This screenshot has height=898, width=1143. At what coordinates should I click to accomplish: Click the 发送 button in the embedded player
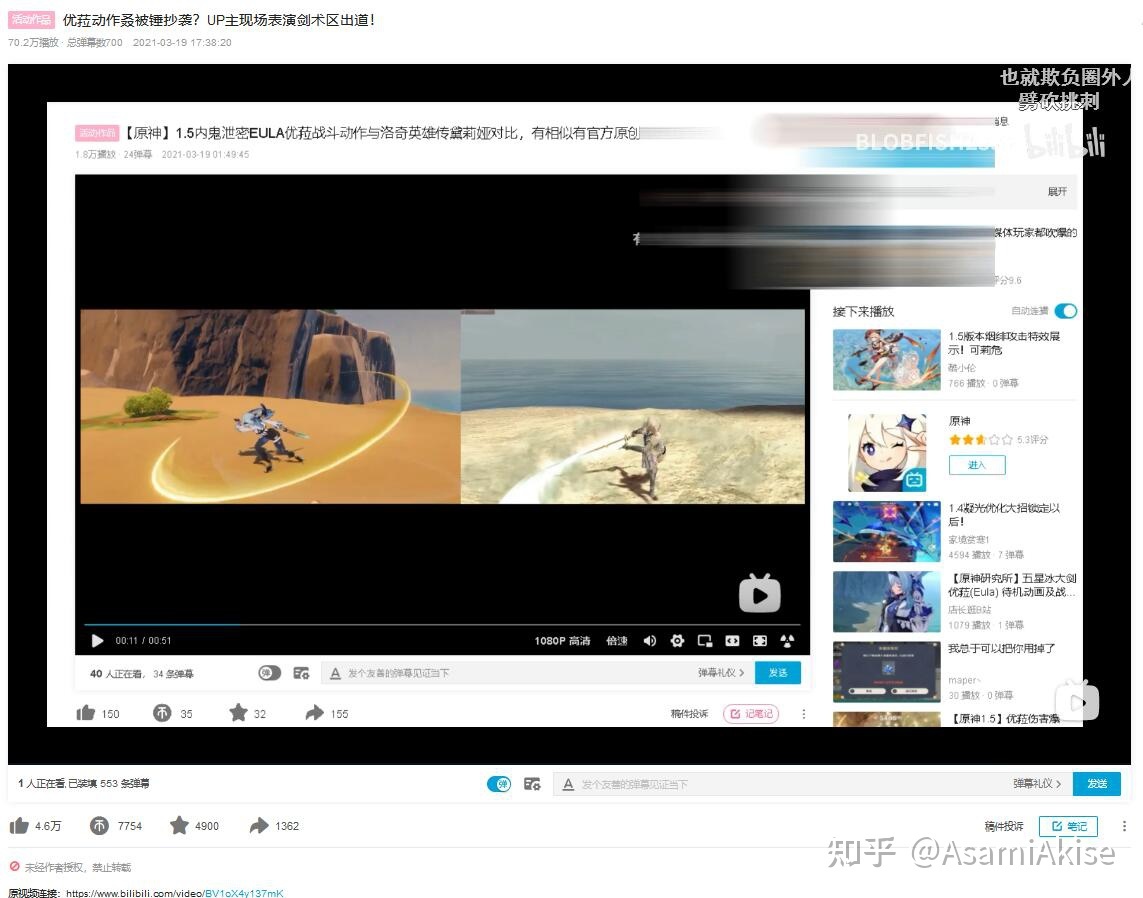(778, 673)
